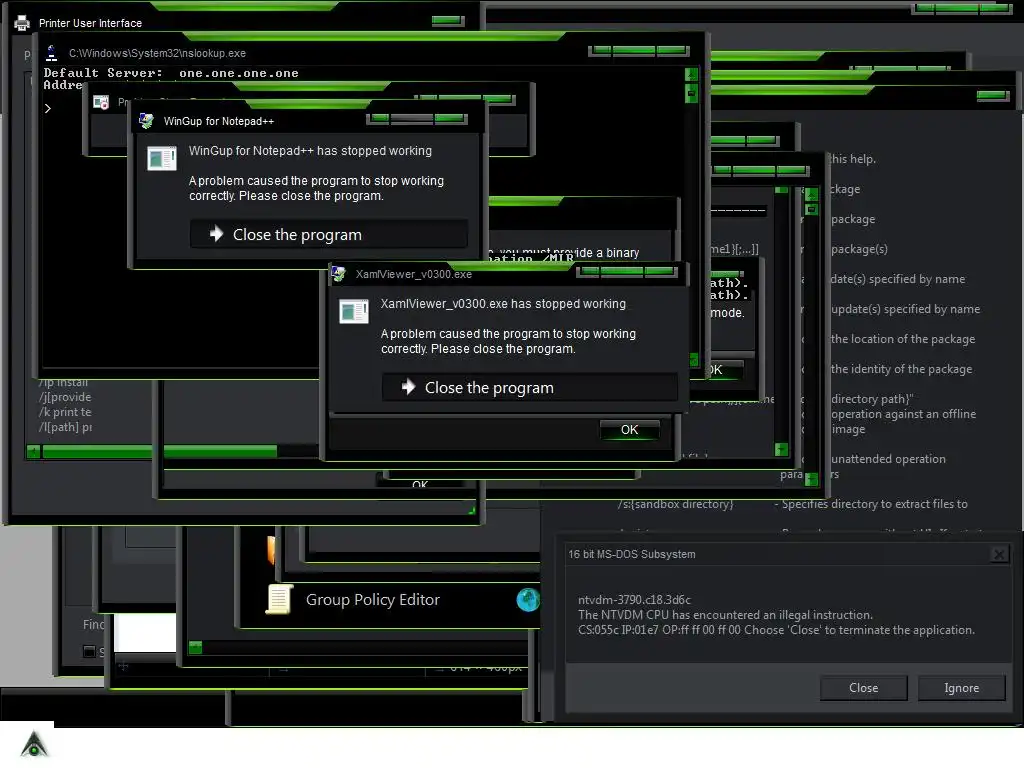
Task: Click the globe icon right of Group Policy Editor
Action: (x=528, y=599)
